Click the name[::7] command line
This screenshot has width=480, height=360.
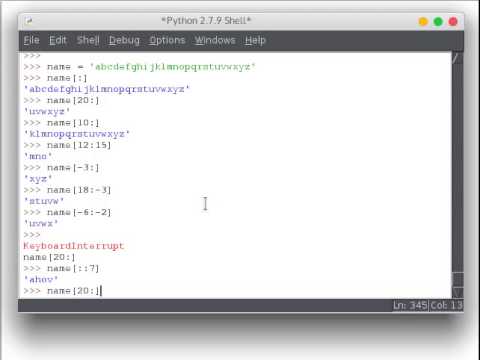[x=61, y=268]
